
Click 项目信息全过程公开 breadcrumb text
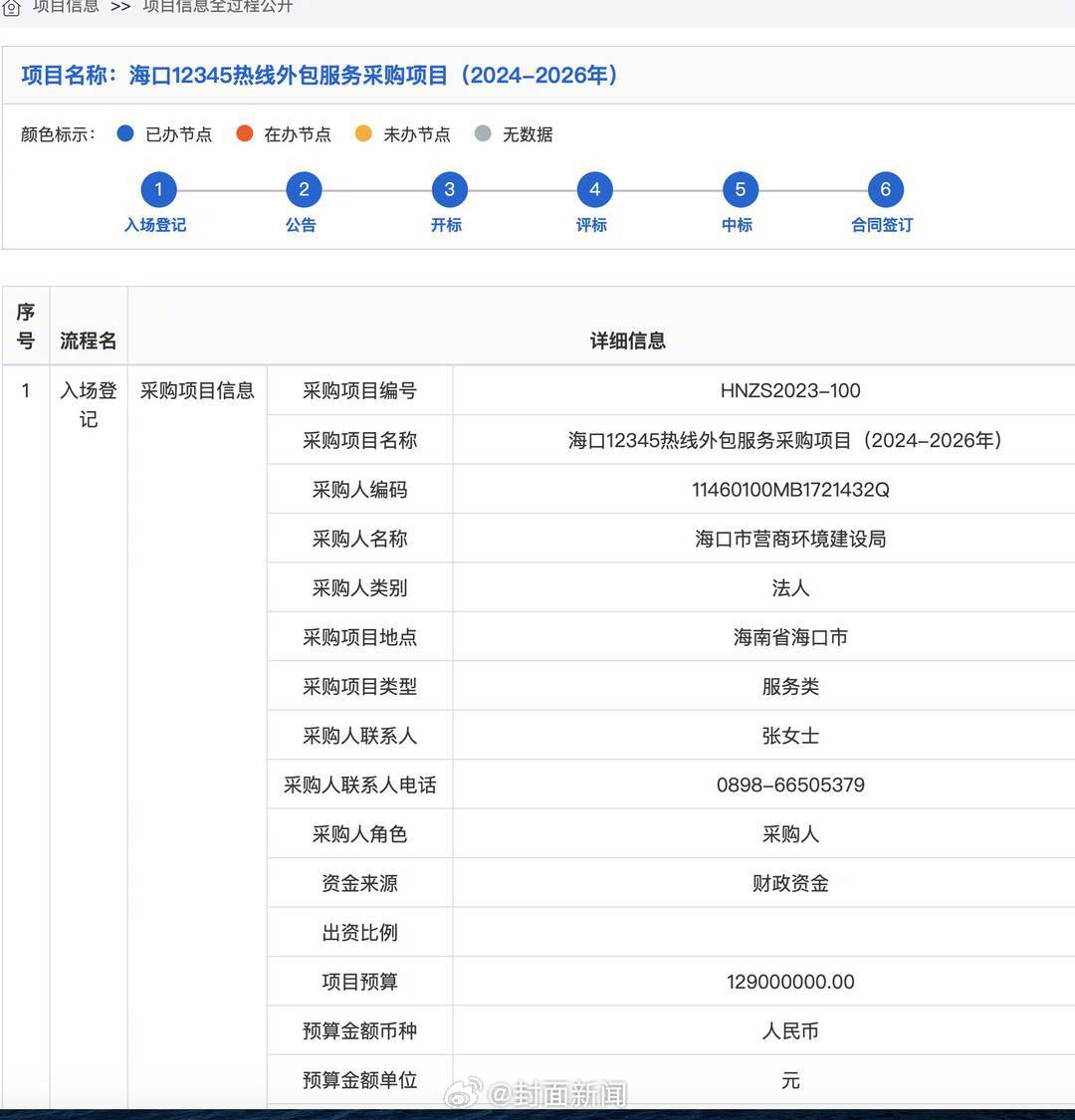click(x=218, y=7)
